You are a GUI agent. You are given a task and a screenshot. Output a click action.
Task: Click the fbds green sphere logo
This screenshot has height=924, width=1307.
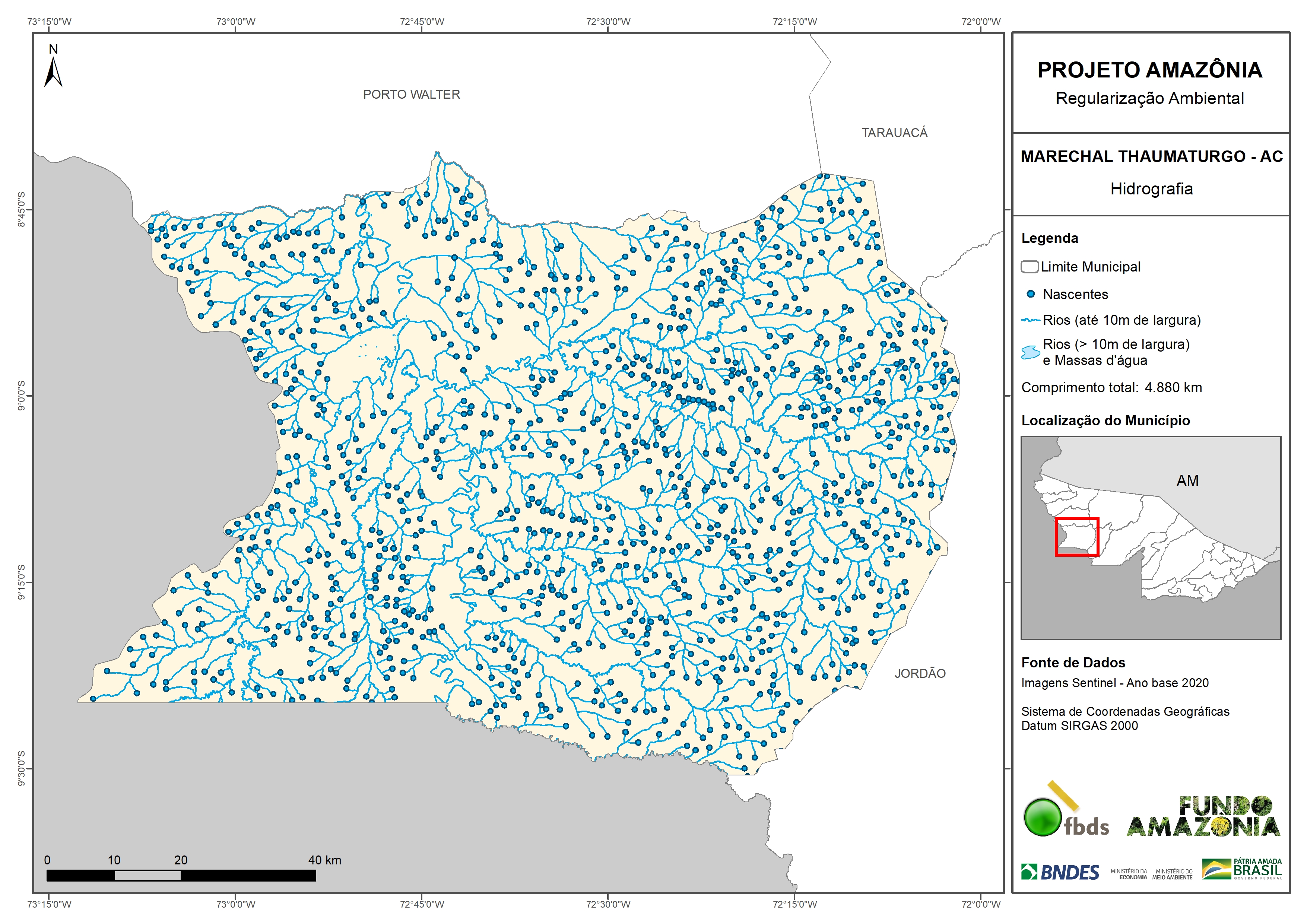click(x=1042, y=817)
